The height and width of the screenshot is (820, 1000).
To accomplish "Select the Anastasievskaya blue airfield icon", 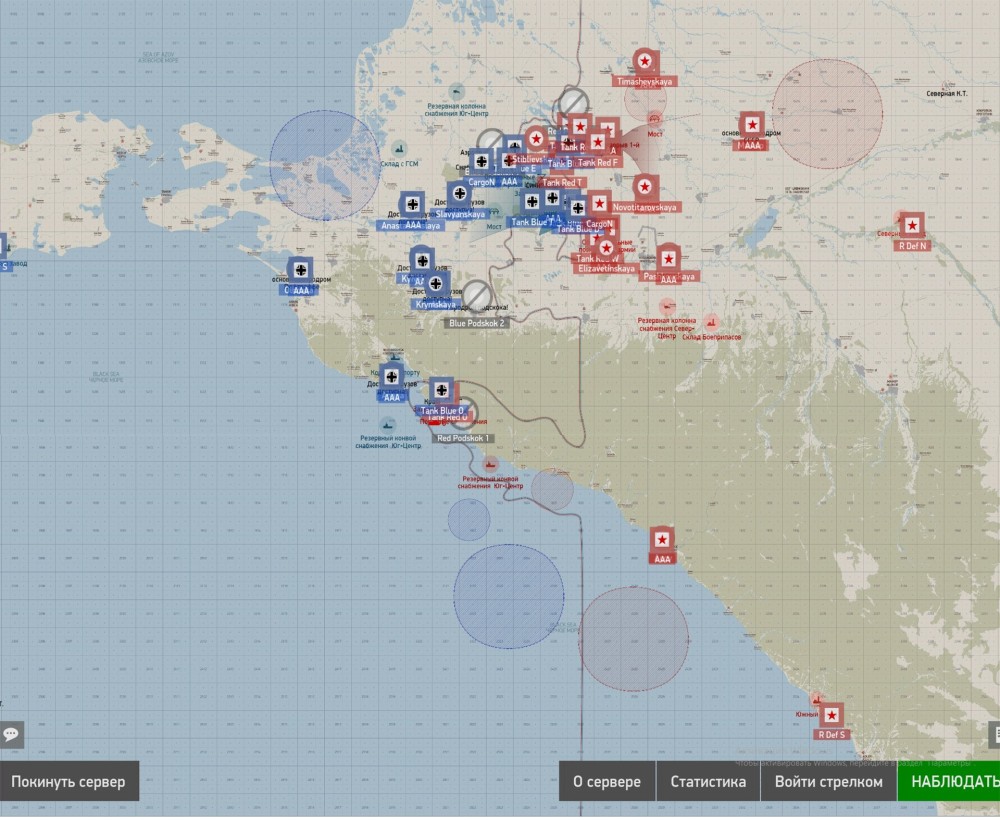I will (412, 205).
